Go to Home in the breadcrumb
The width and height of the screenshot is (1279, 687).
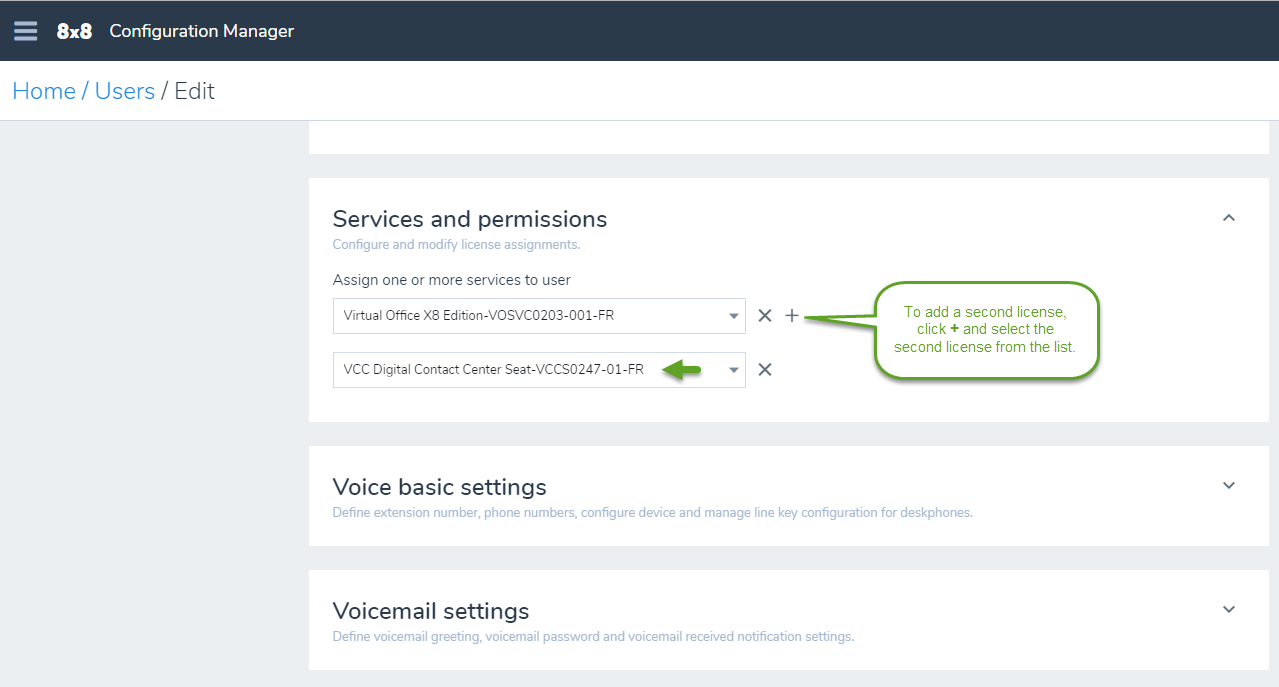(x=44, y=91)
